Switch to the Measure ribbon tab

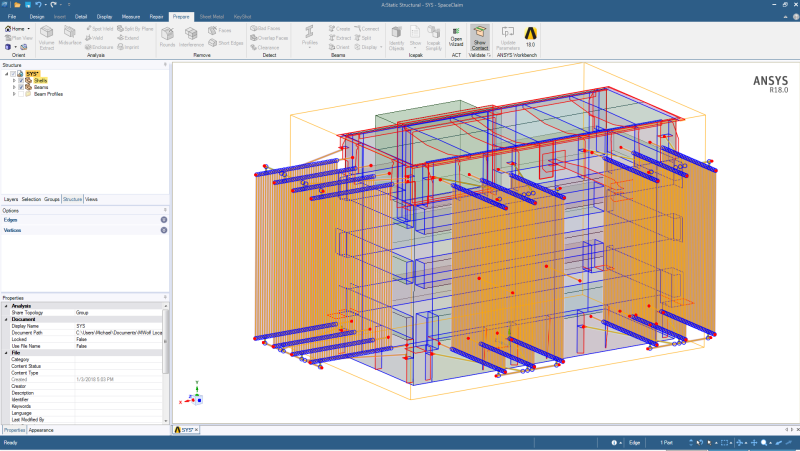[131, 17]
